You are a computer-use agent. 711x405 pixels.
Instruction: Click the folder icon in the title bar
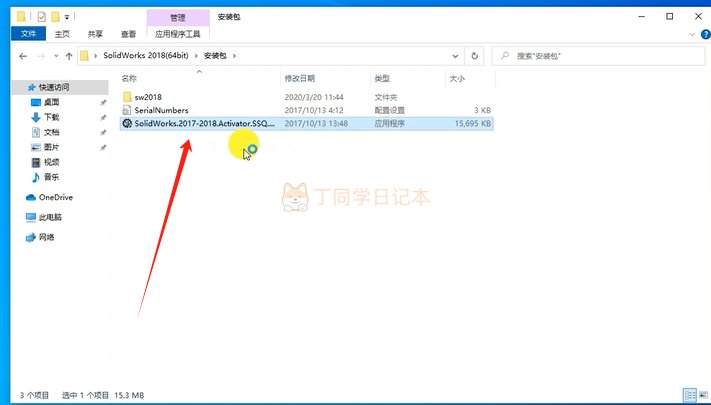point(21,17)
